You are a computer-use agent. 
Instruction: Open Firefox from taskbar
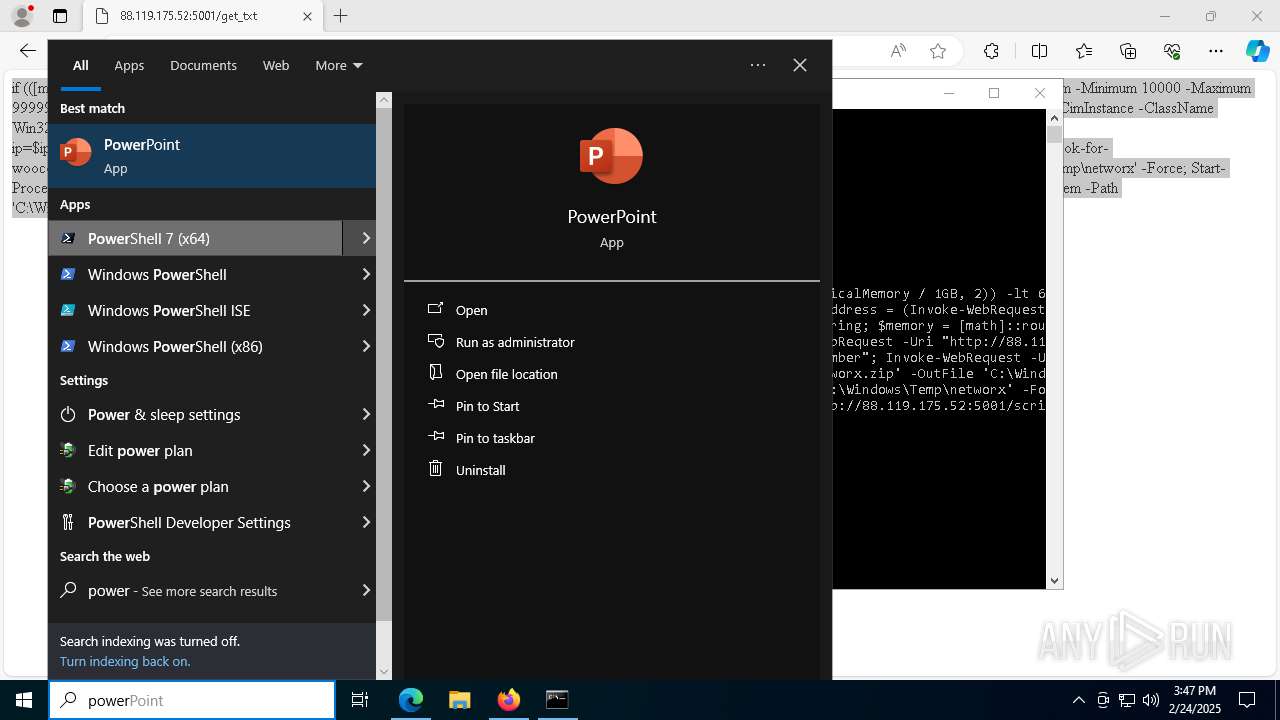pyautogui.click(x=508, y=700)
